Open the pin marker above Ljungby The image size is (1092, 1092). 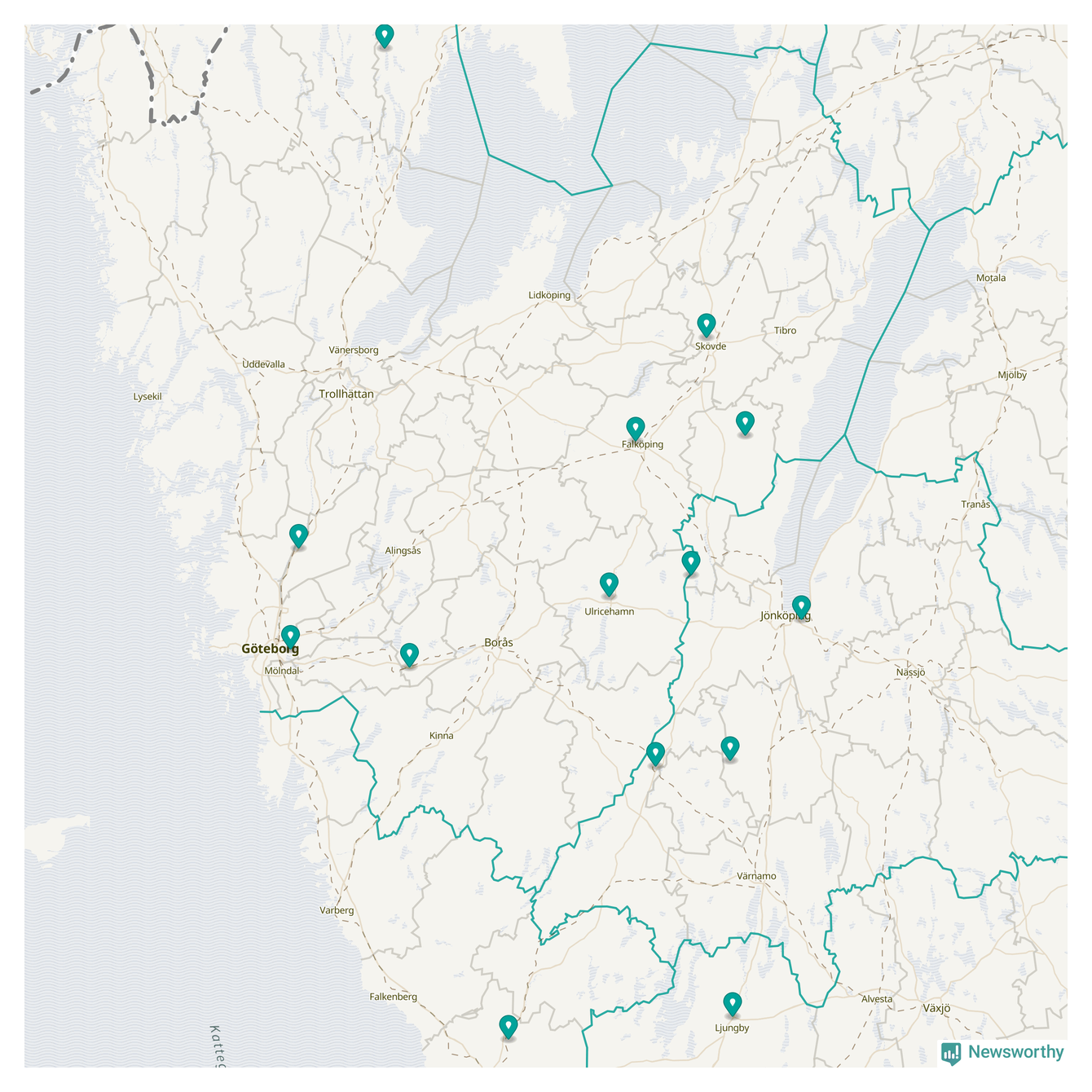[x=732, y=1003]
